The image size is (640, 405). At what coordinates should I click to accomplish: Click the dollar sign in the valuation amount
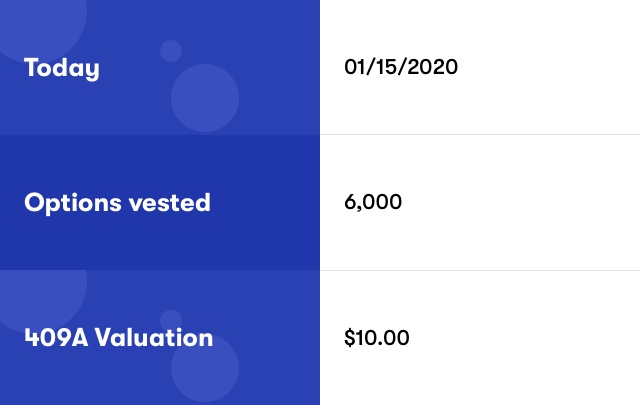point(350,338)
